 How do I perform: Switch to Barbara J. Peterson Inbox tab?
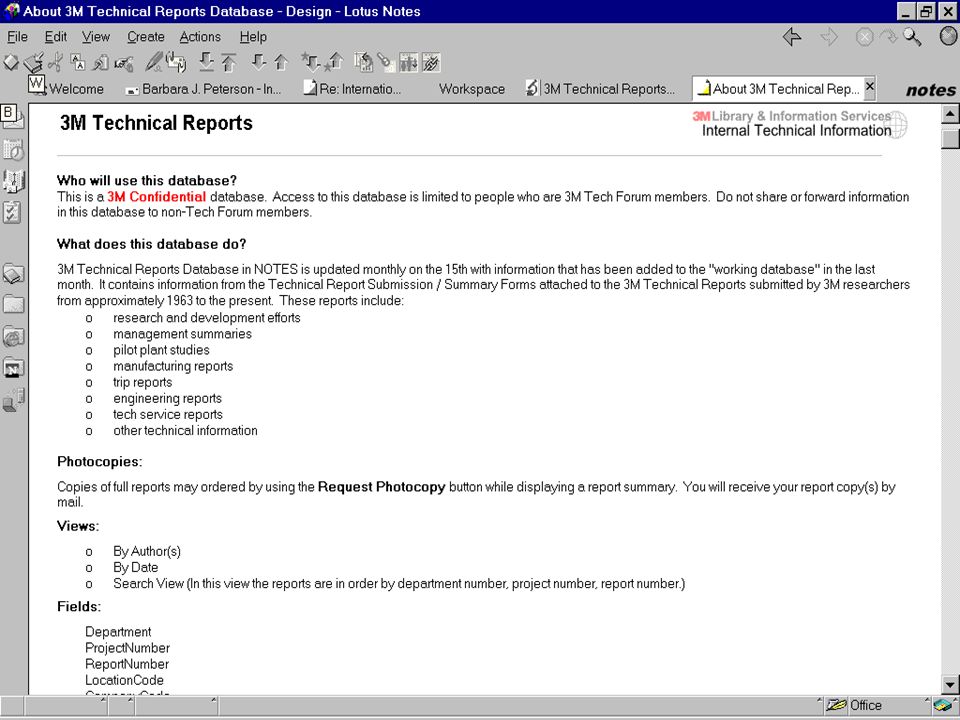[x=204, y=89]
